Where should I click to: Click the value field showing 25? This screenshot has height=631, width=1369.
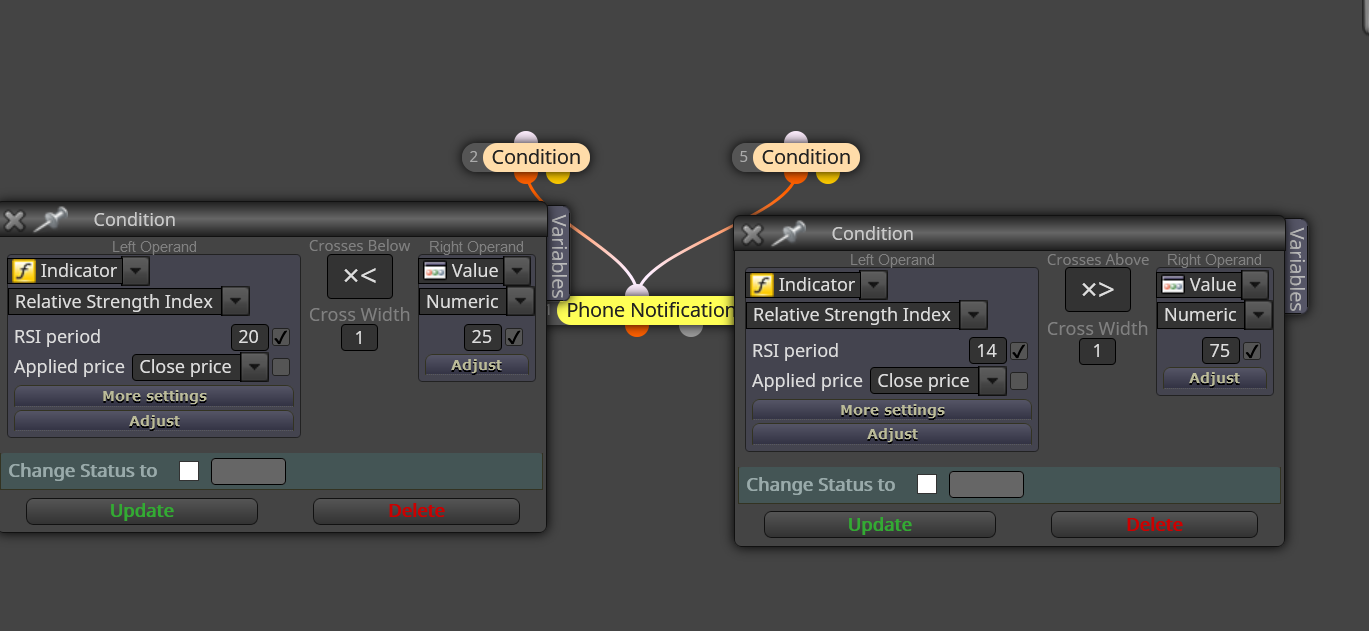483,337
